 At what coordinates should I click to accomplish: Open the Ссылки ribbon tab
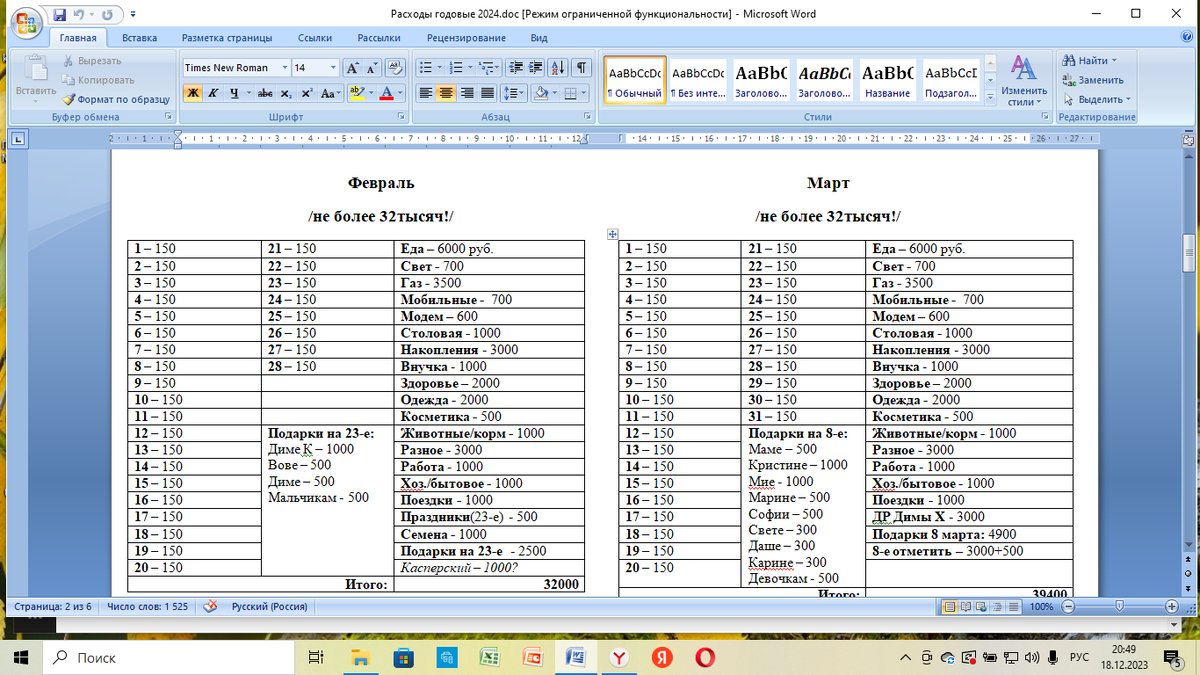coord(315,38)
